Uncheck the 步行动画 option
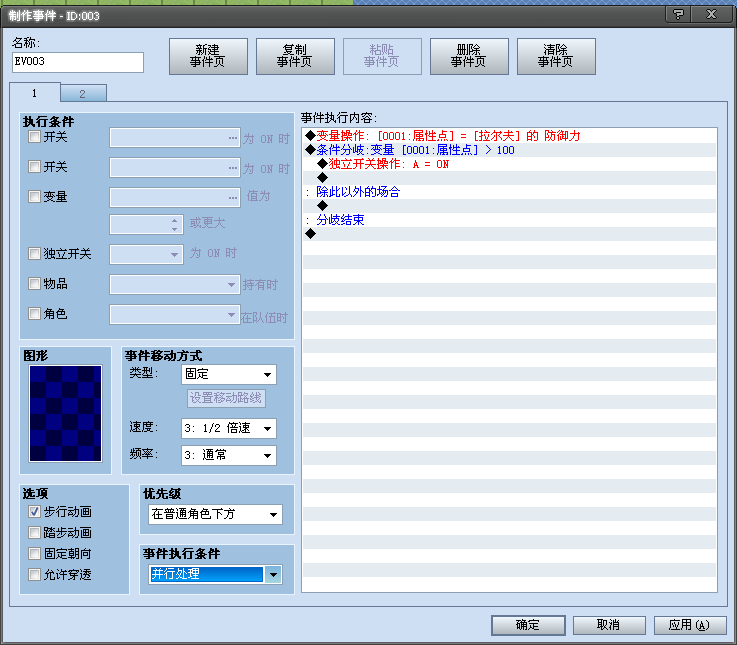This screenshot has width=737, height=645. [x=34, y=511]
